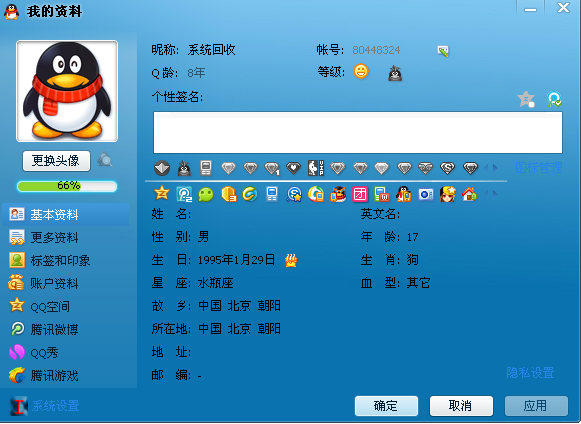Click the 应用 button
581x424 pixels.
point(536,406)
